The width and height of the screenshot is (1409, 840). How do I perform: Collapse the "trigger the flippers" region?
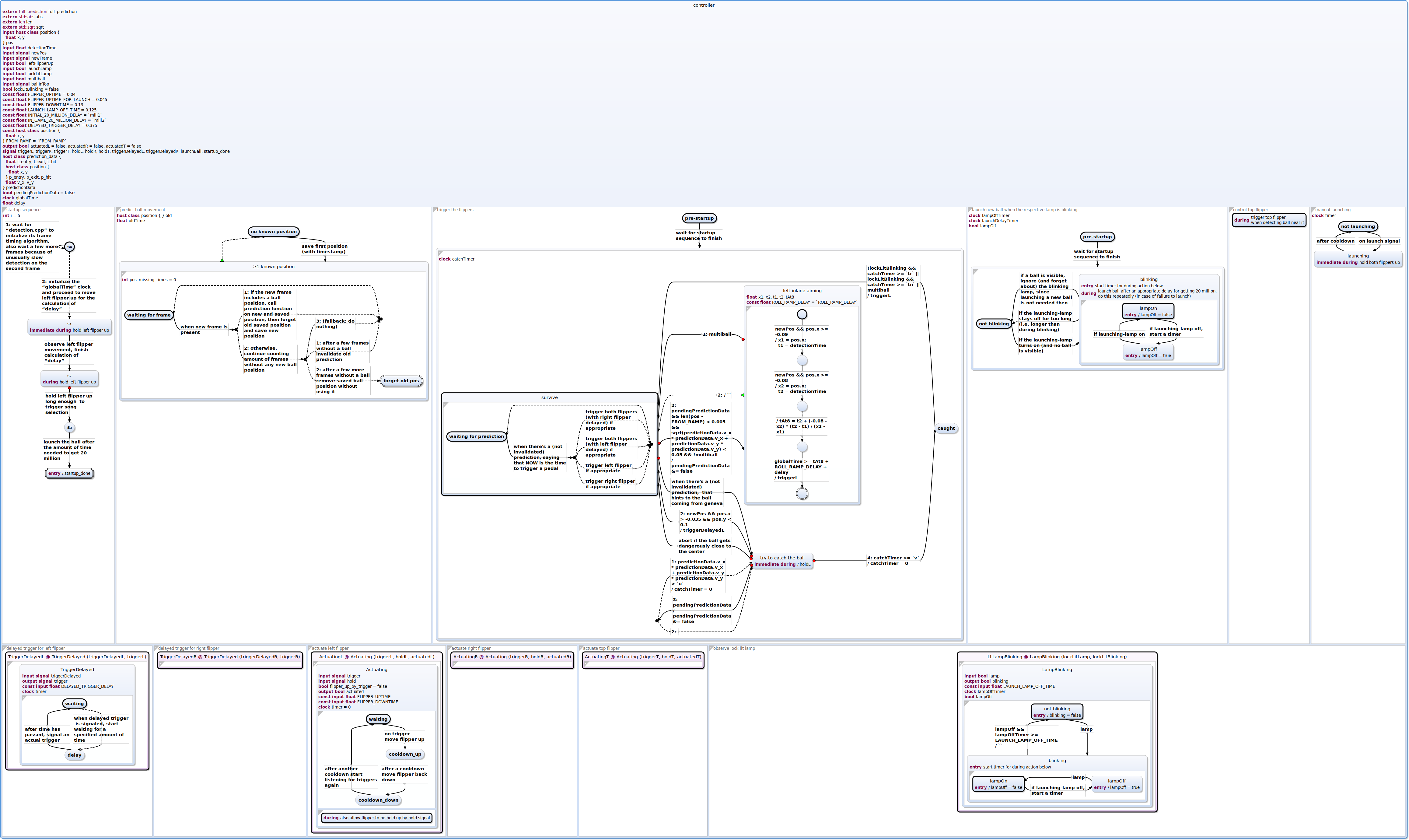click(x=435, y=210)
